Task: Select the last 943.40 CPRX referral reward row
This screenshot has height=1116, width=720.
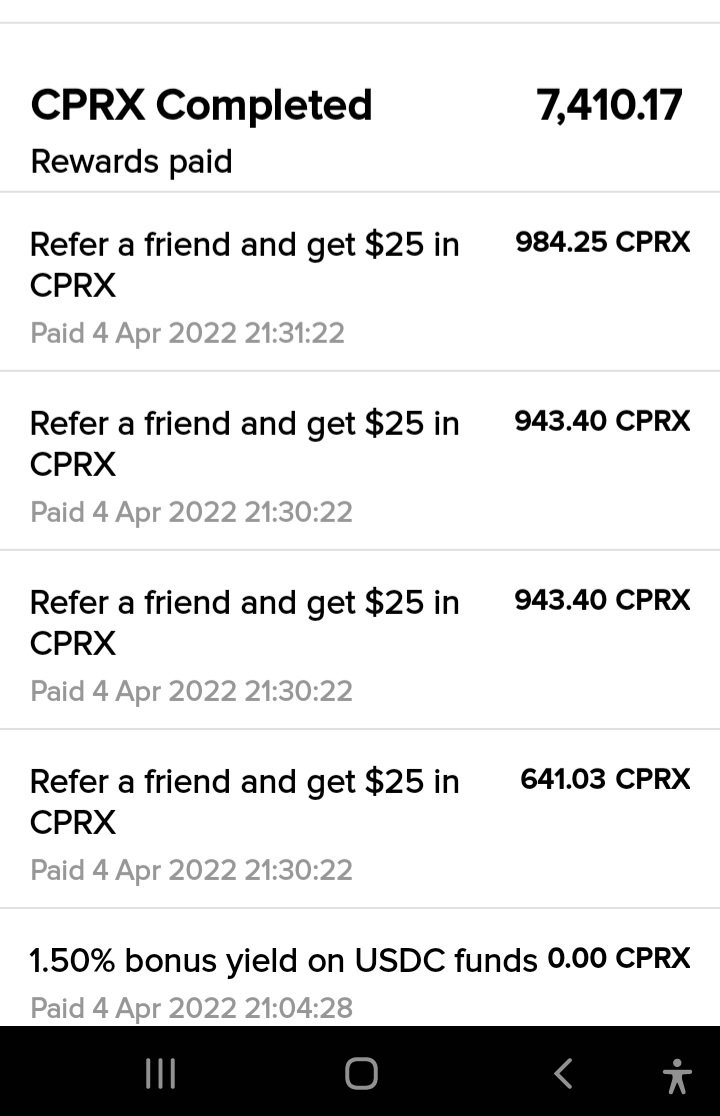Action: coord(360,639)
